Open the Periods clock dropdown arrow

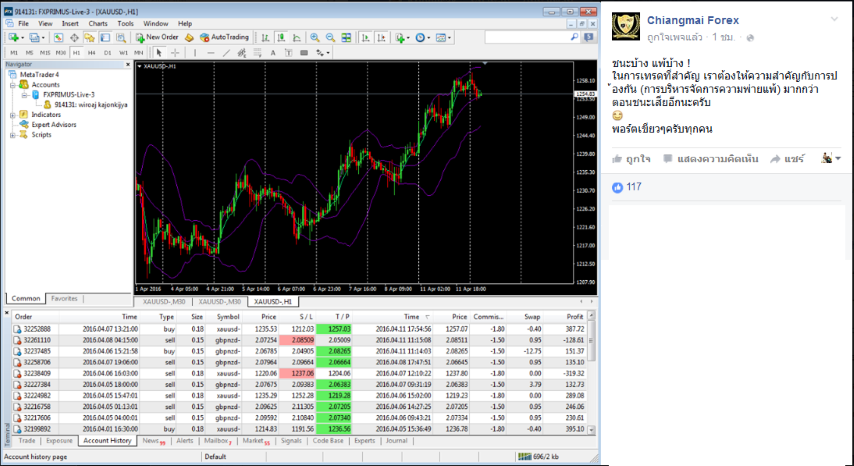(x=429, y=38)
